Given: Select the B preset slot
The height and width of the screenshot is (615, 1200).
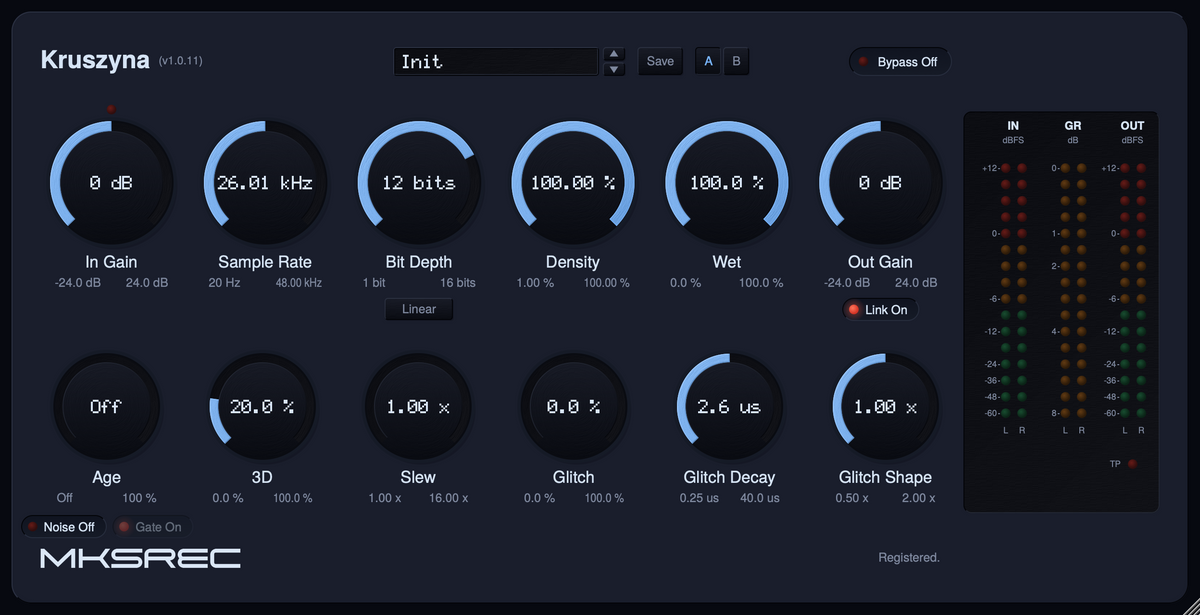Looking at the screenshot, I should (x=737, y=61).
